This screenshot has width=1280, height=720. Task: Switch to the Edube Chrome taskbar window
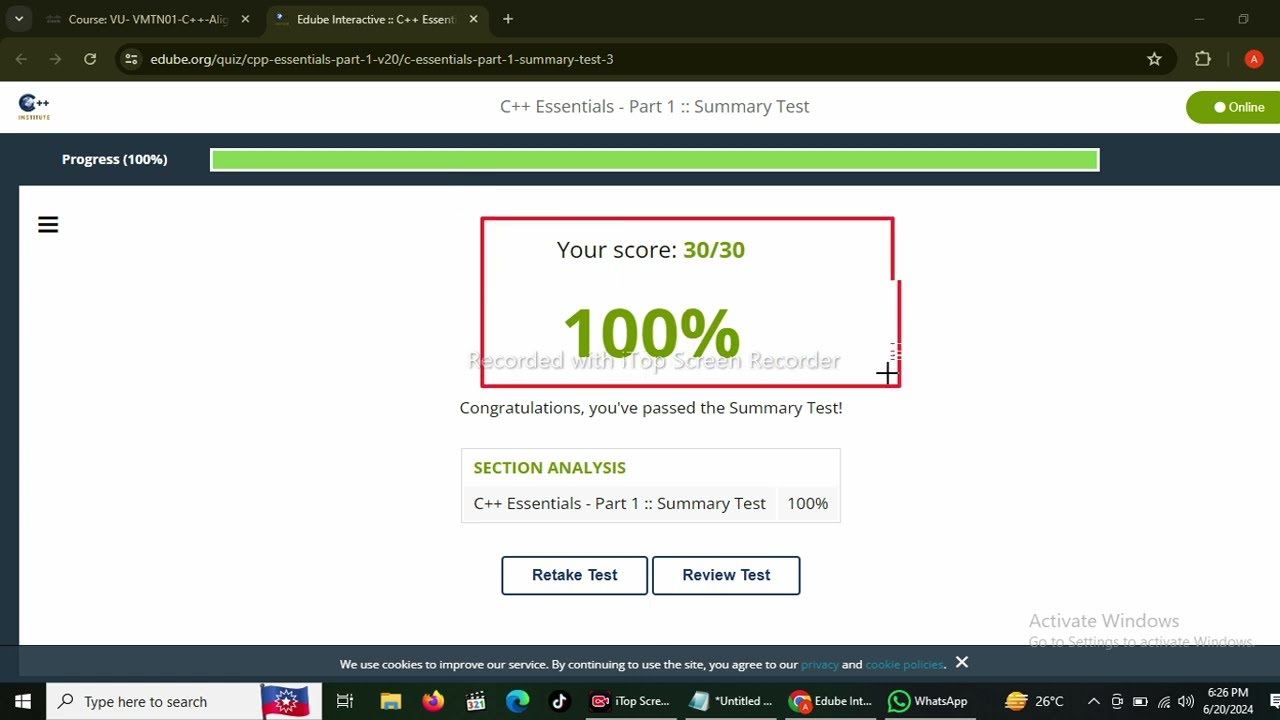(831, 701)
